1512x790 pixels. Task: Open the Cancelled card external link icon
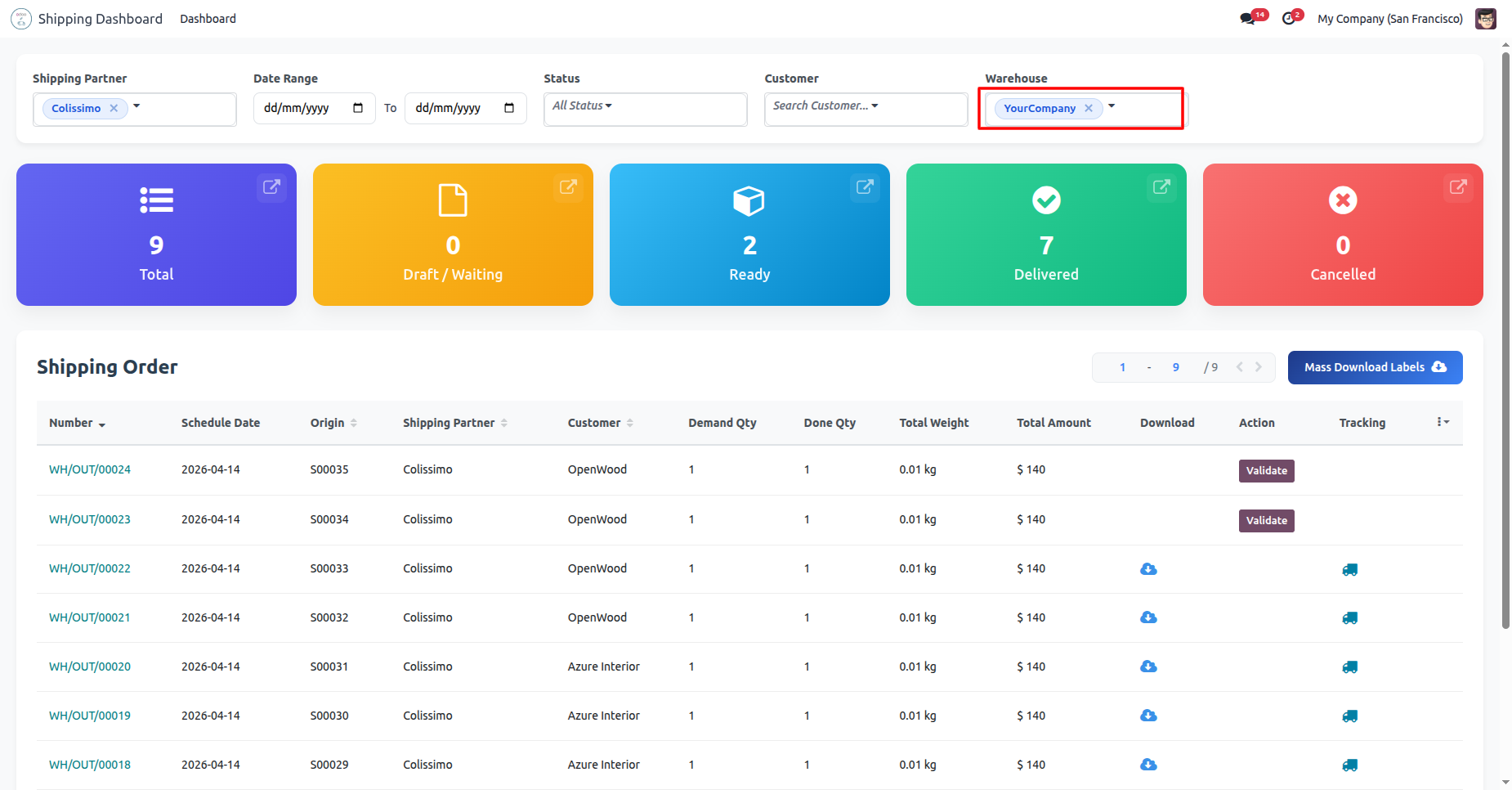(1457, 187)
